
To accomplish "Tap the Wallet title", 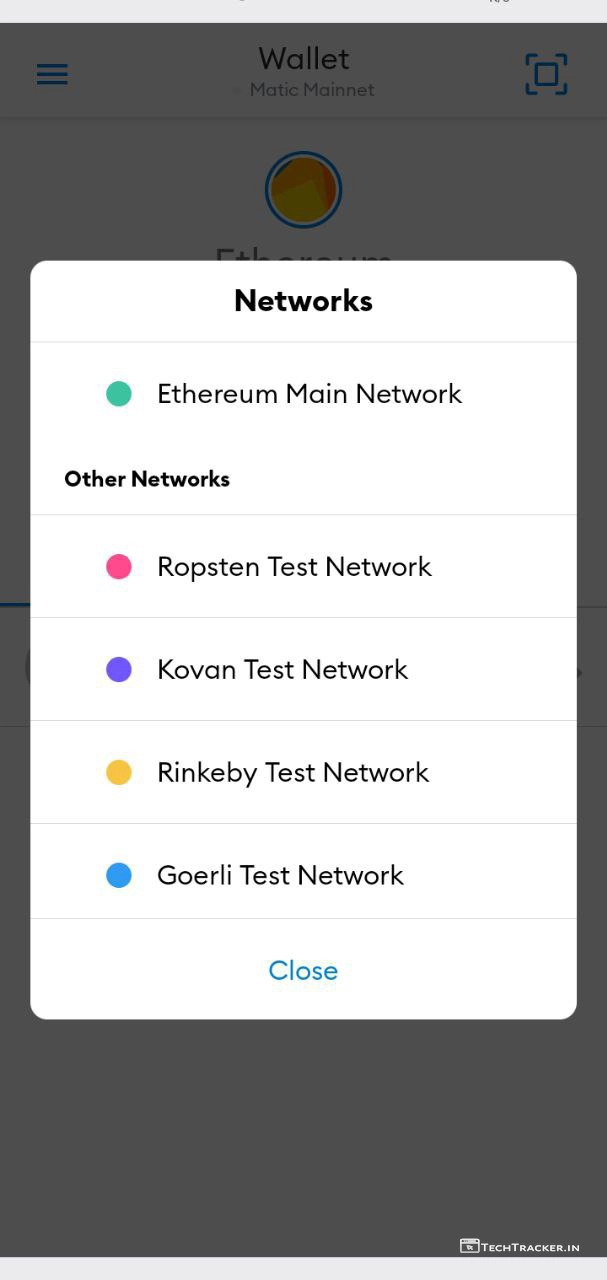I will point(304,59).
